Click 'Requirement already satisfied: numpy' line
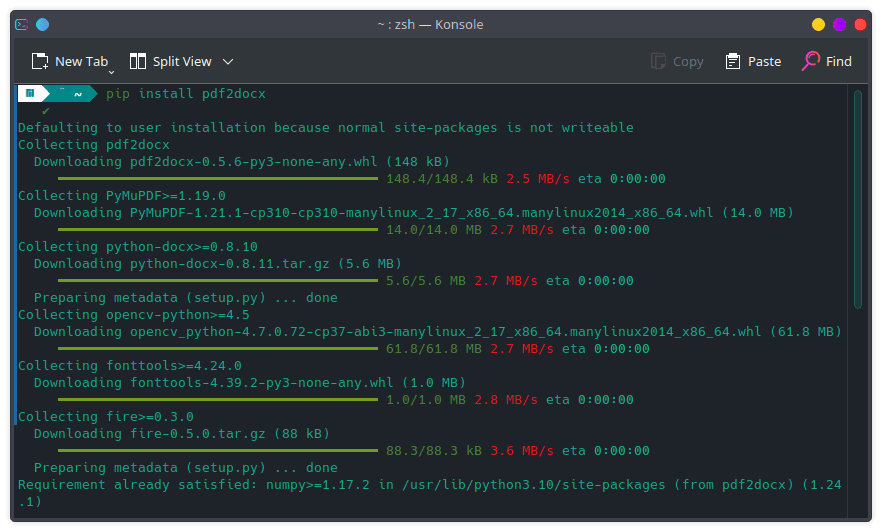 pos(430,493)
